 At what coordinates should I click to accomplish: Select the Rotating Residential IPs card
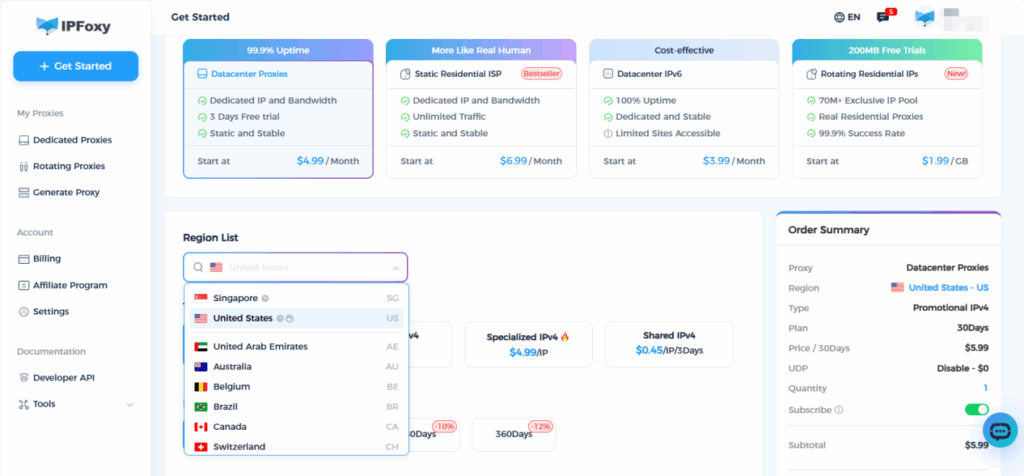pyautogui.click(x=887, y=109)
